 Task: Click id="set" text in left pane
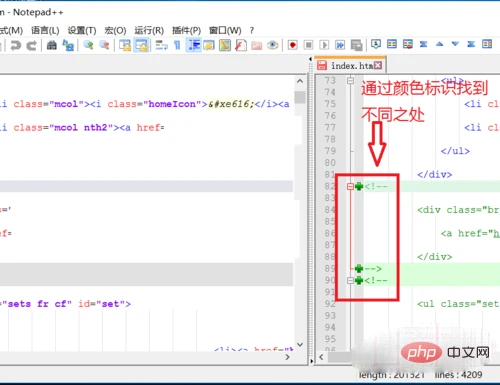tap(101, 304)
